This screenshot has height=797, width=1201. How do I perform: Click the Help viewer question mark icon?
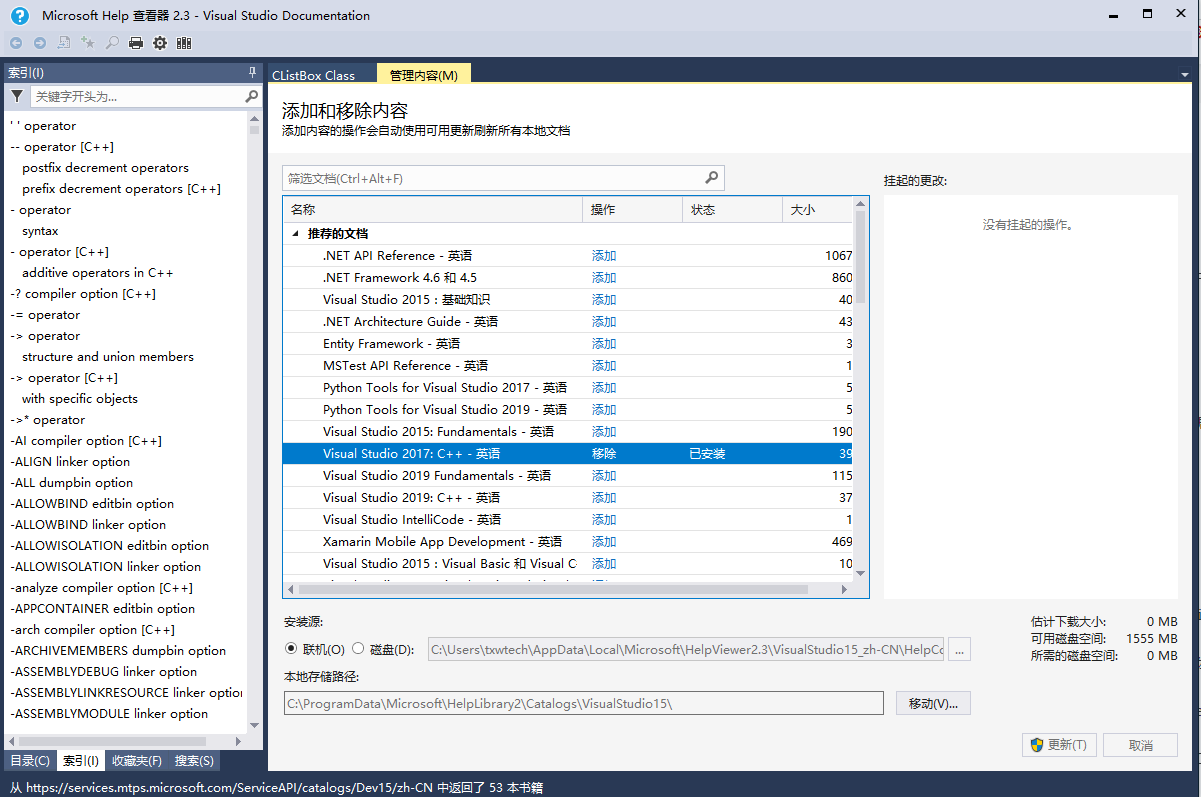[19, 15]
